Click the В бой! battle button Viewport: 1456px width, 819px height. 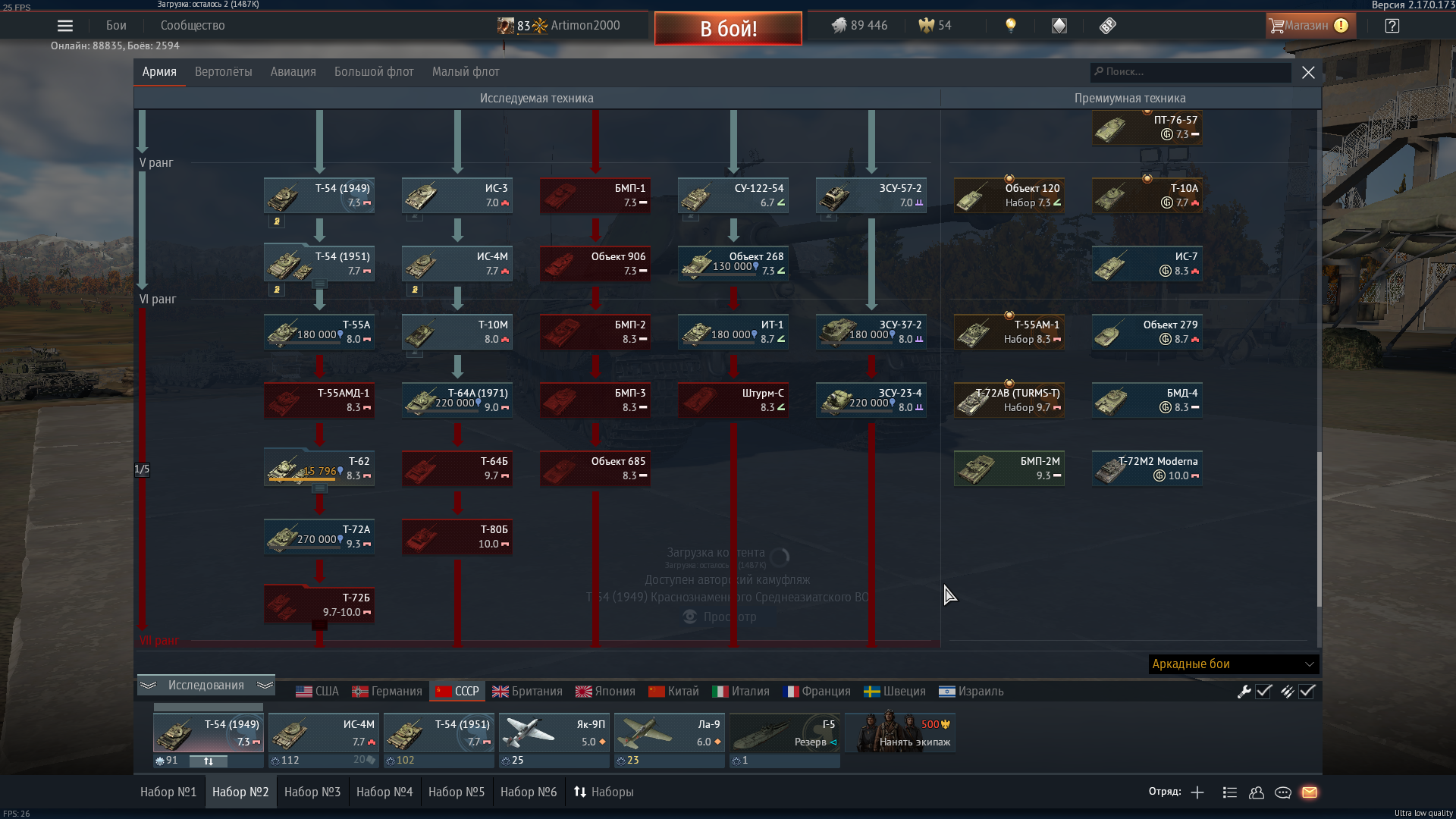[728, 29]
